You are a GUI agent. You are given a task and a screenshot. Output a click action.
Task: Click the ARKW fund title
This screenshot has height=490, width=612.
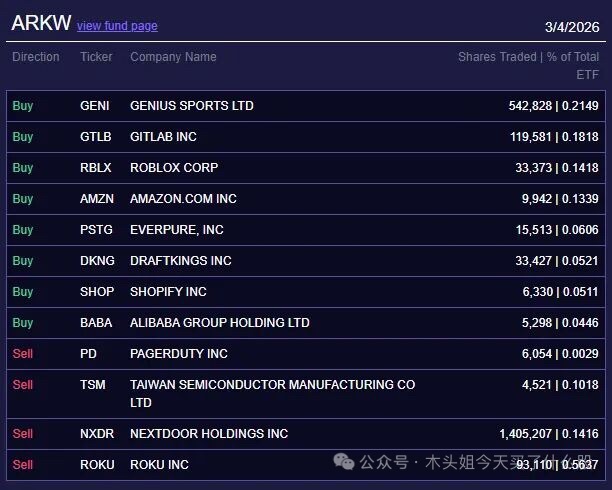tap(41, 24)
